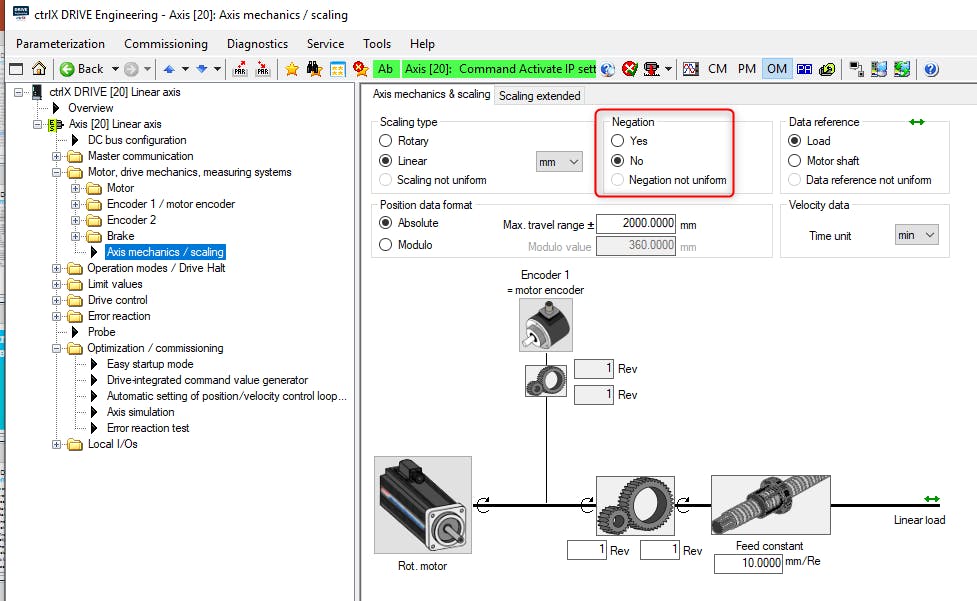Collapse Motor, drive mechanics, measuring systems folder
This screenshot has width=977, height=601.
57,173
